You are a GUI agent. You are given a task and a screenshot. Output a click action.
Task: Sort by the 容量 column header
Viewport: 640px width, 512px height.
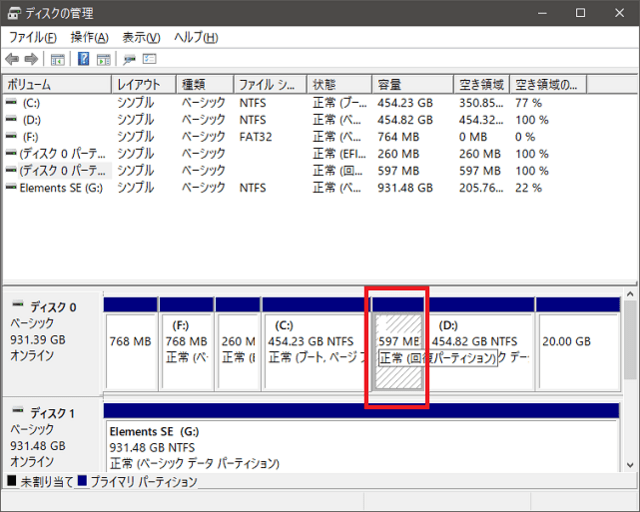click(x=411, y=84)
